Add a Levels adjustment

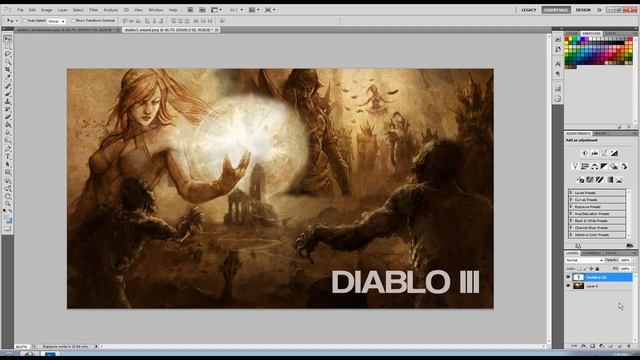tap(595, 153)
